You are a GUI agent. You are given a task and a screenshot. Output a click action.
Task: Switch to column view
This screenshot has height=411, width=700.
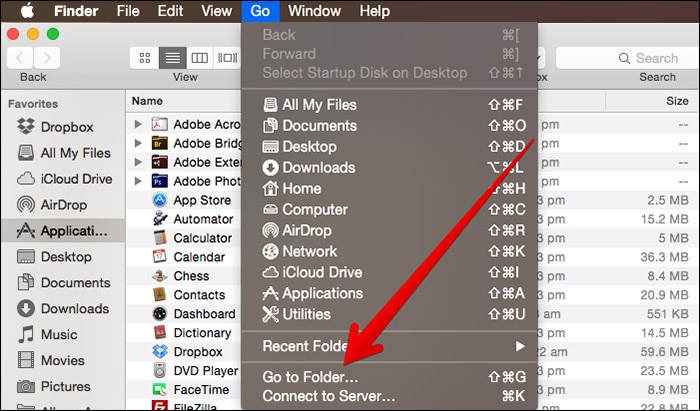[200, 58]
